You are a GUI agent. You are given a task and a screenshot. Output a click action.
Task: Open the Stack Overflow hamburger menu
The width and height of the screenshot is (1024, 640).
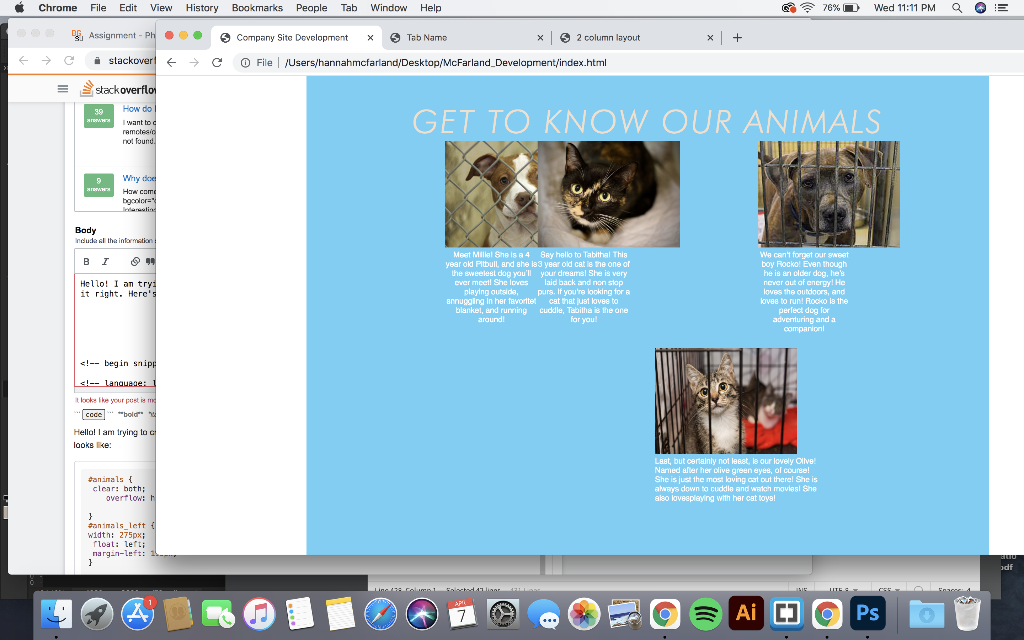[x=63, y=89]
